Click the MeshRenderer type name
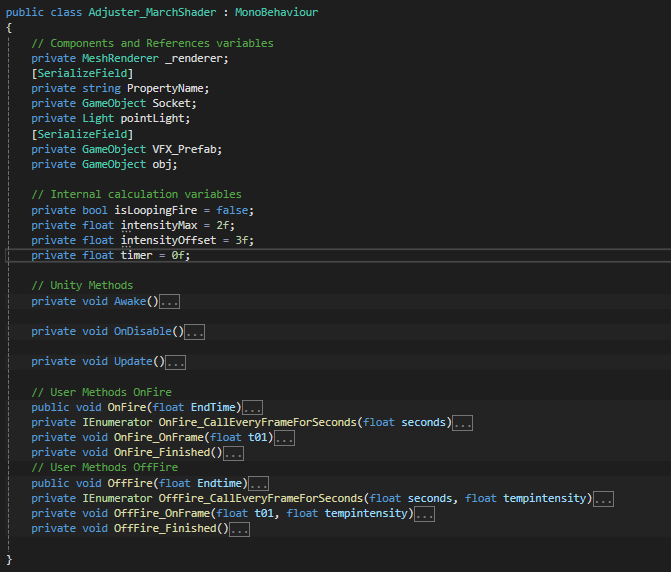The width and height of the screenshot is (671, 572). tap(120, 58)
